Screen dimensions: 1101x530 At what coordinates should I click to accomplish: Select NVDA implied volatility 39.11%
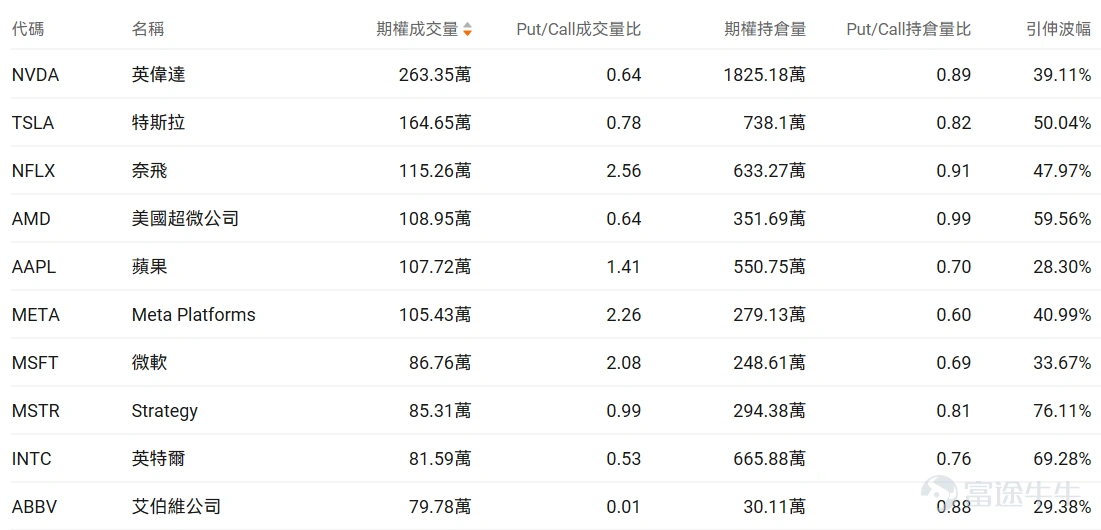1062,74
